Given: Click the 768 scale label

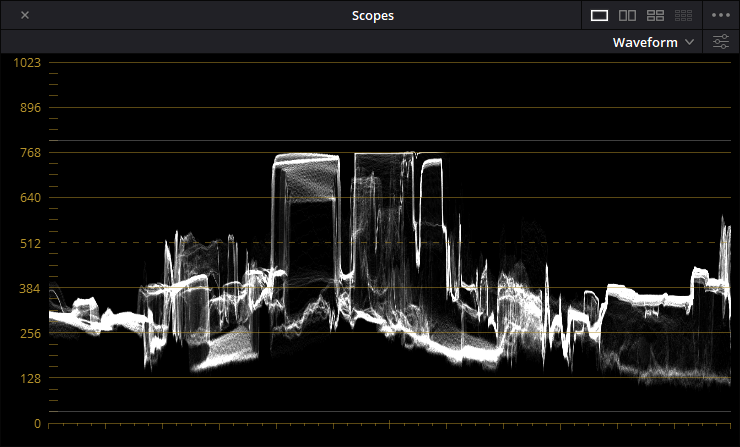Looking at the screenshot, I should (30, 153).
